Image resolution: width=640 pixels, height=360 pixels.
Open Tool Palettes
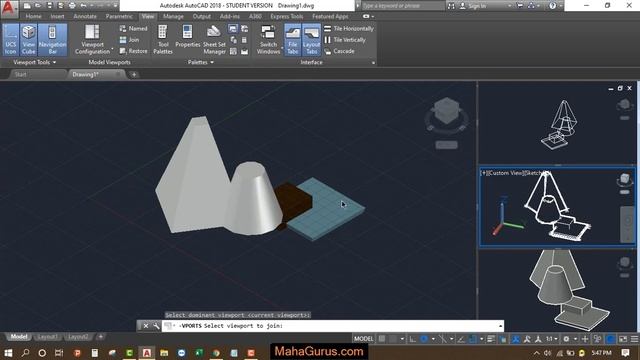coord(163,40)
